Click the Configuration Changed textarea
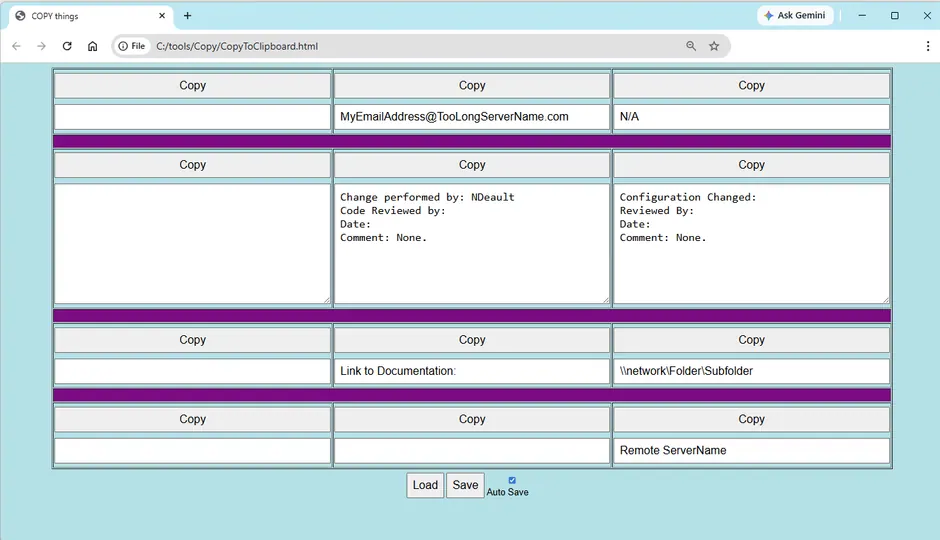940x540 pixels. tap(751, 244)
